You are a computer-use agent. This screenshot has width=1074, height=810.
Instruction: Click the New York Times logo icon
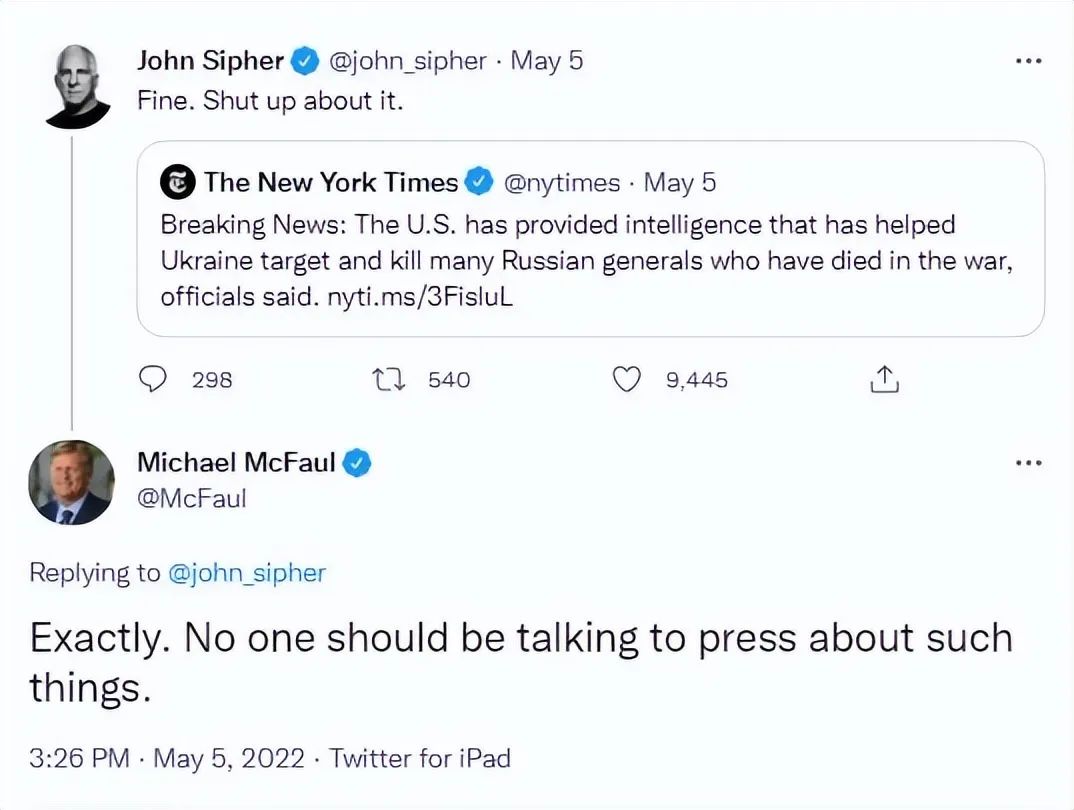click(177, 182)
